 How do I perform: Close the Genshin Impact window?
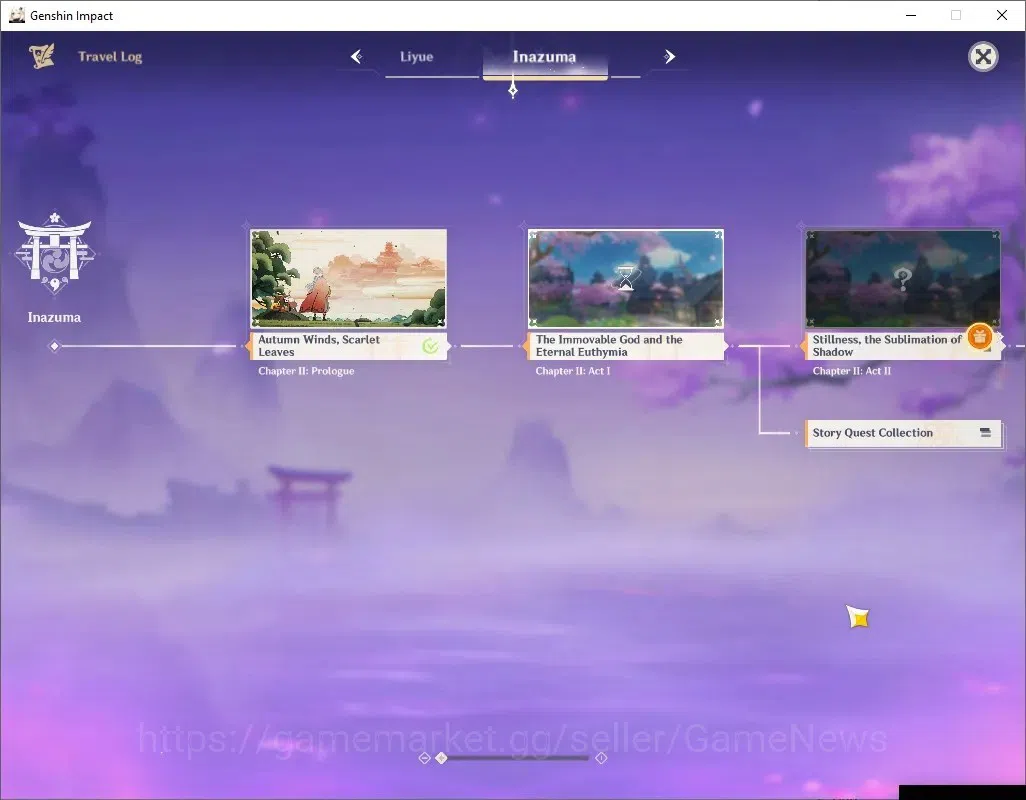click(1002, 15)
